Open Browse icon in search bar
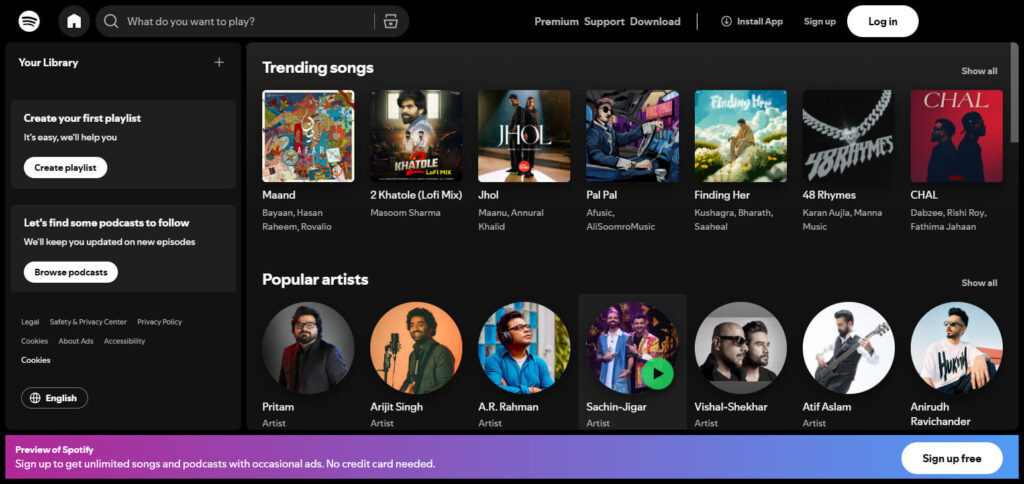 [391, 22]
